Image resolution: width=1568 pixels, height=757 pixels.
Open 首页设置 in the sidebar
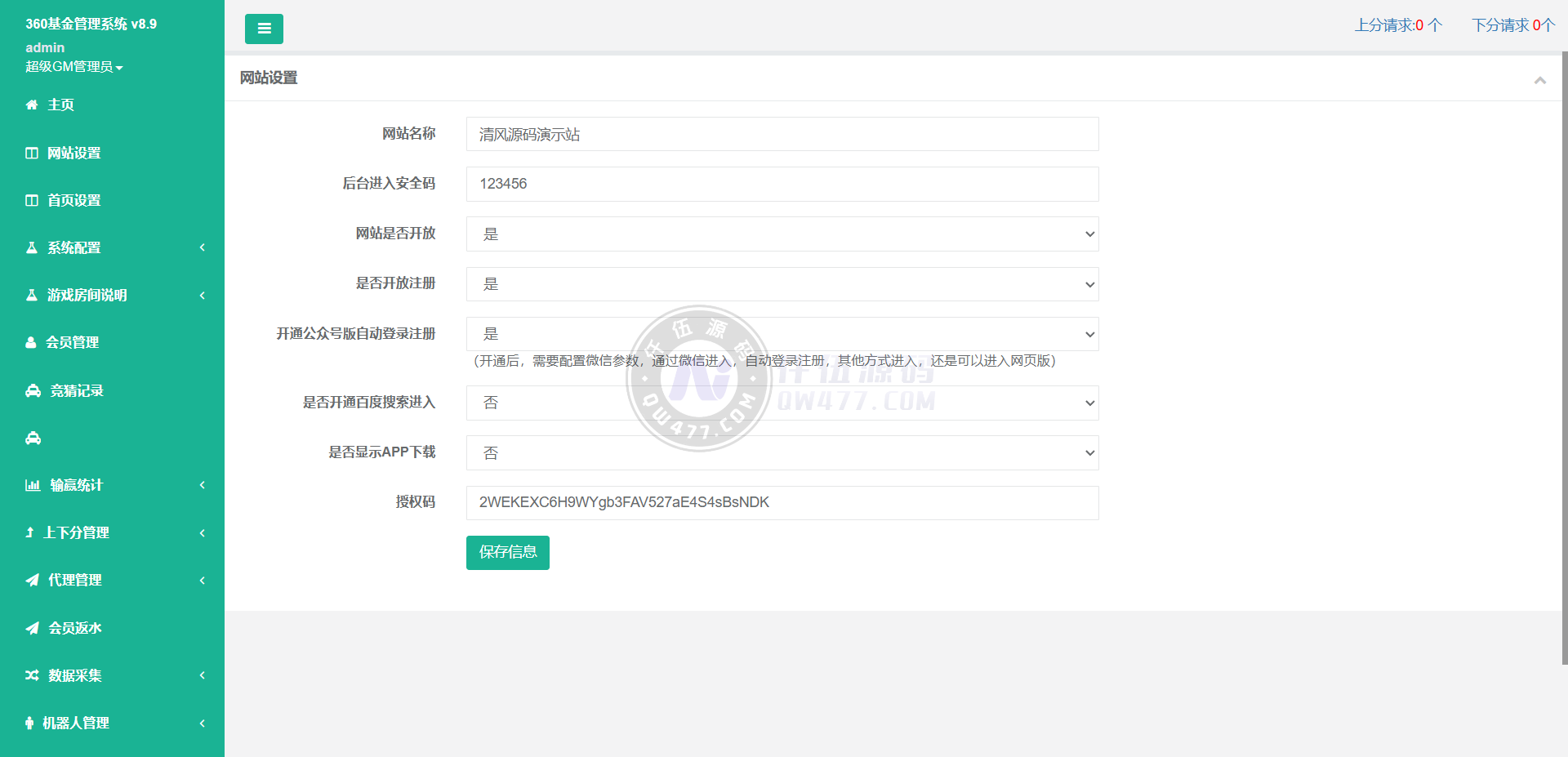[73, 200]
